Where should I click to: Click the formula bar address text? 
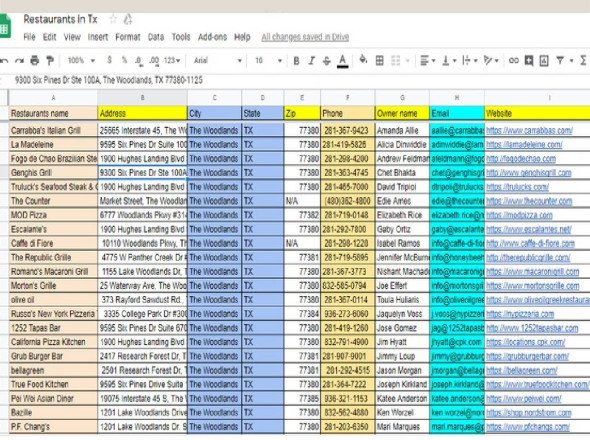click(108, 80)
